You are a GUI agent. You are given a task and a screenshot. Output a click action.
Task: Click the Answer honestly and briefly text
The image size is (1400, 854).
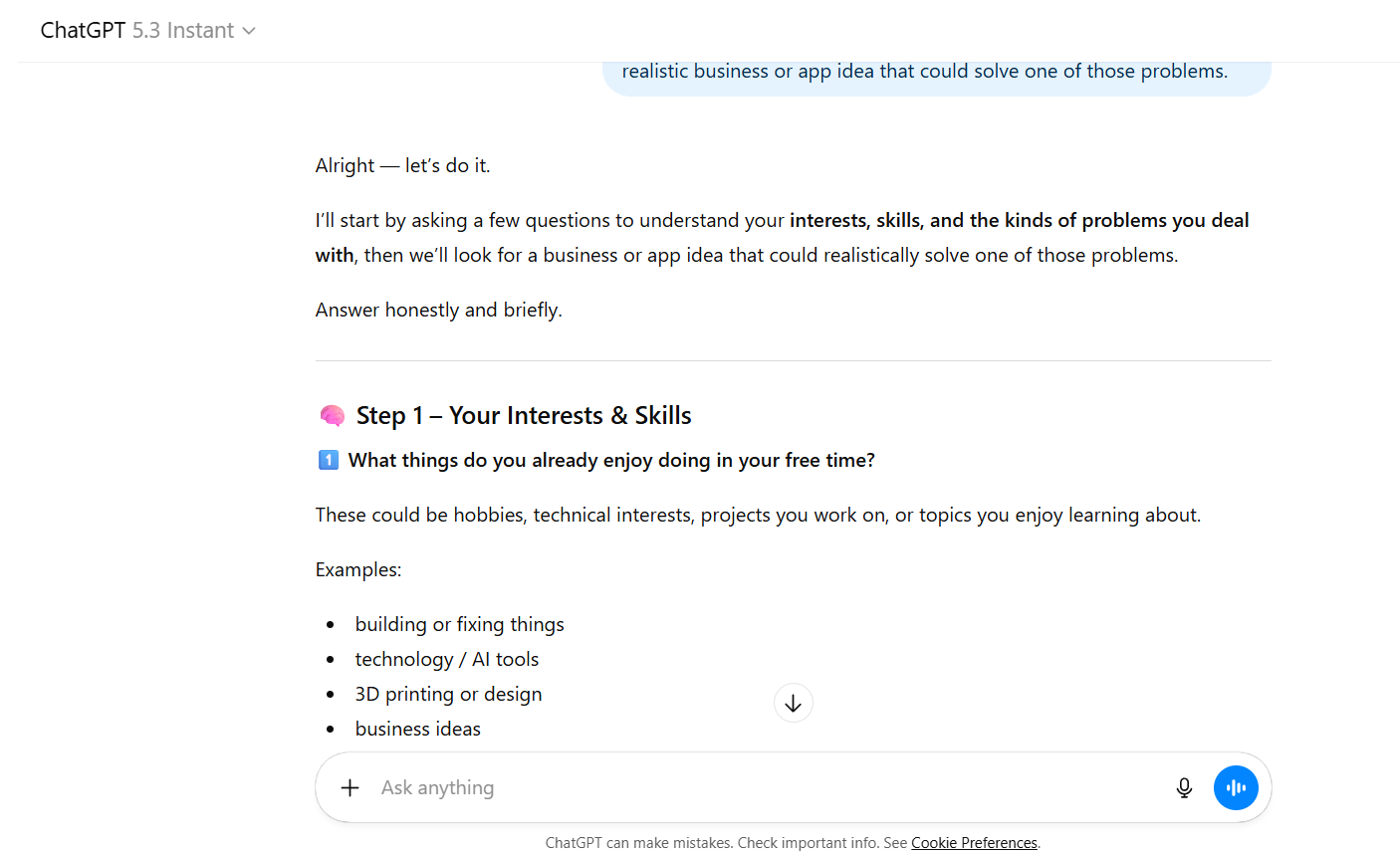[439, 311]
